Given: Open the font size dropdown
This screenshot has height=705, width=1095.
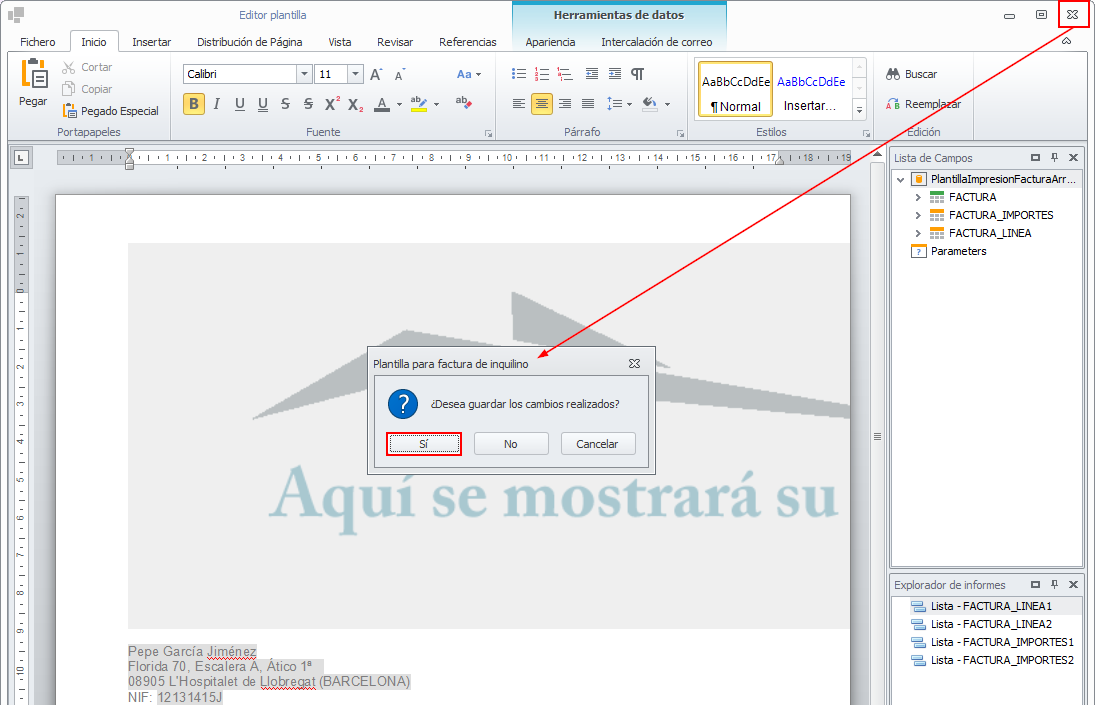Looking at the screenshot, I should (x=355, y=74).
